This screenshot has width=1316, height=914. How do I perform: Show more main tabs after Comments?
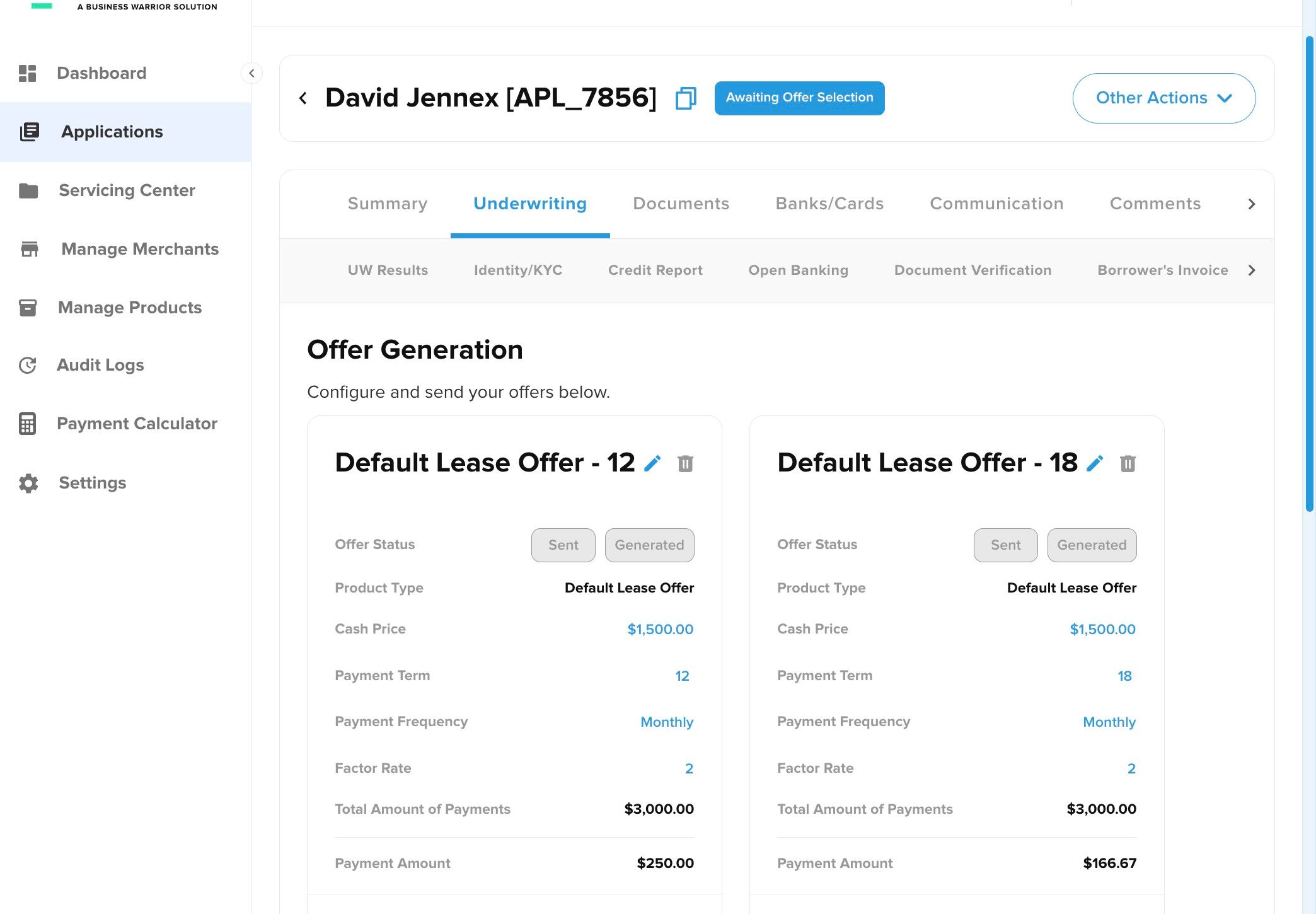click(1252, 204)
